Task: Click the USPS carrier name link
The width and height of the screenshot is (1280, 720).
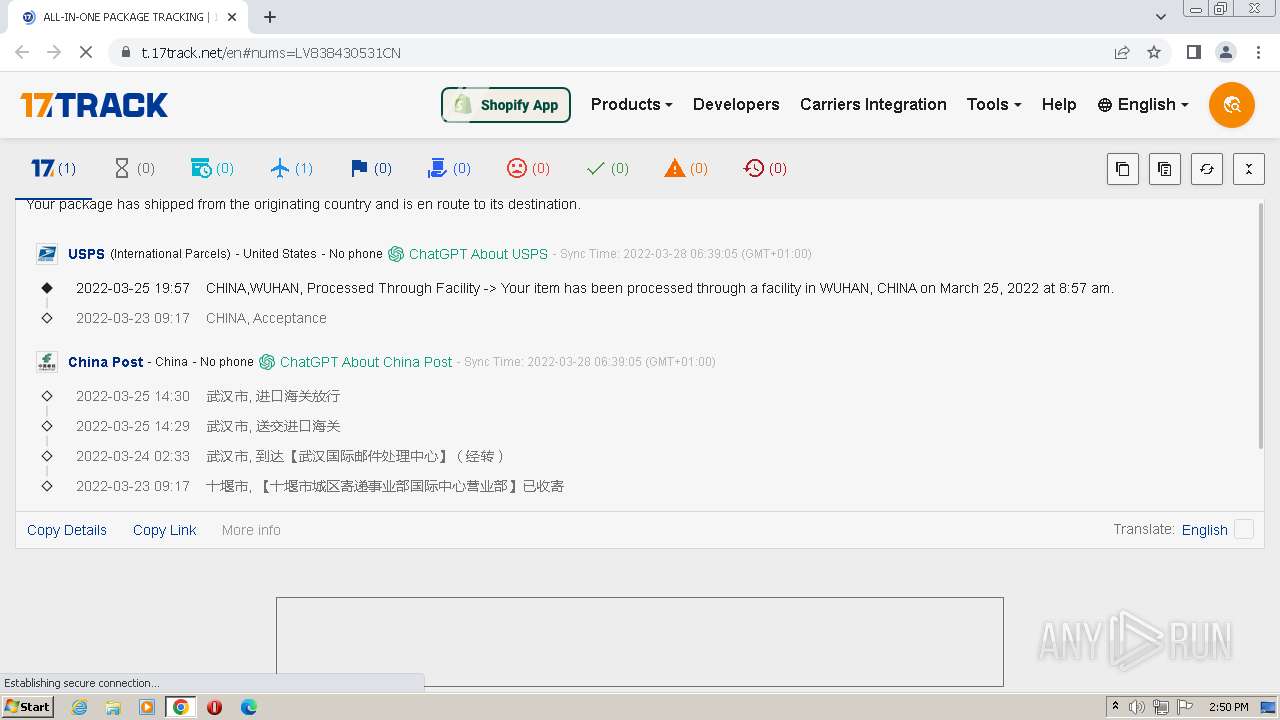Action: pyautogui.click(x=86, y=254)
